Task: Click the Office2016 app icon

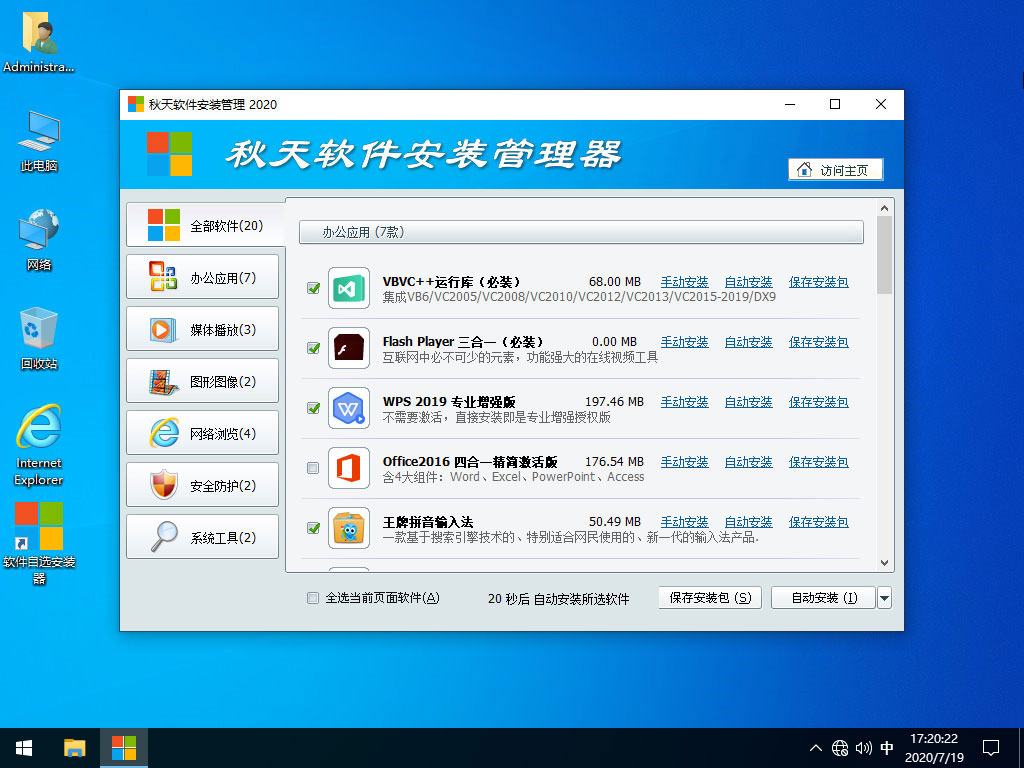Action: (349, 468)
